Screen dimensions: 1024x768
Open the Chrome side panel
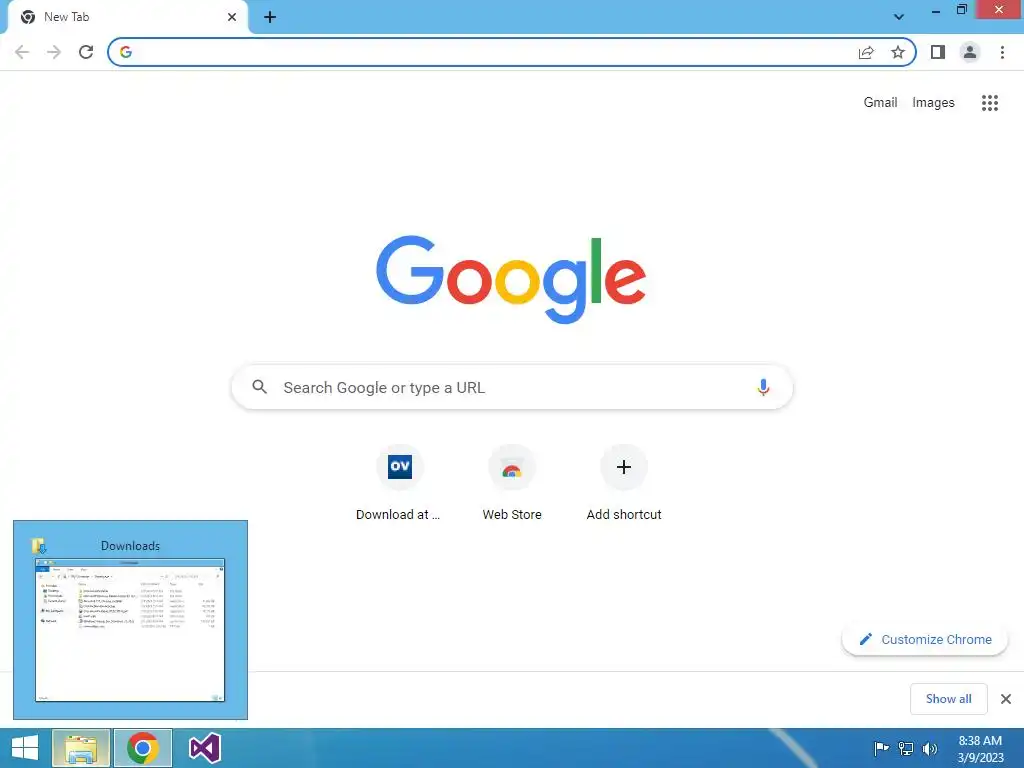[x=938, y=52]
